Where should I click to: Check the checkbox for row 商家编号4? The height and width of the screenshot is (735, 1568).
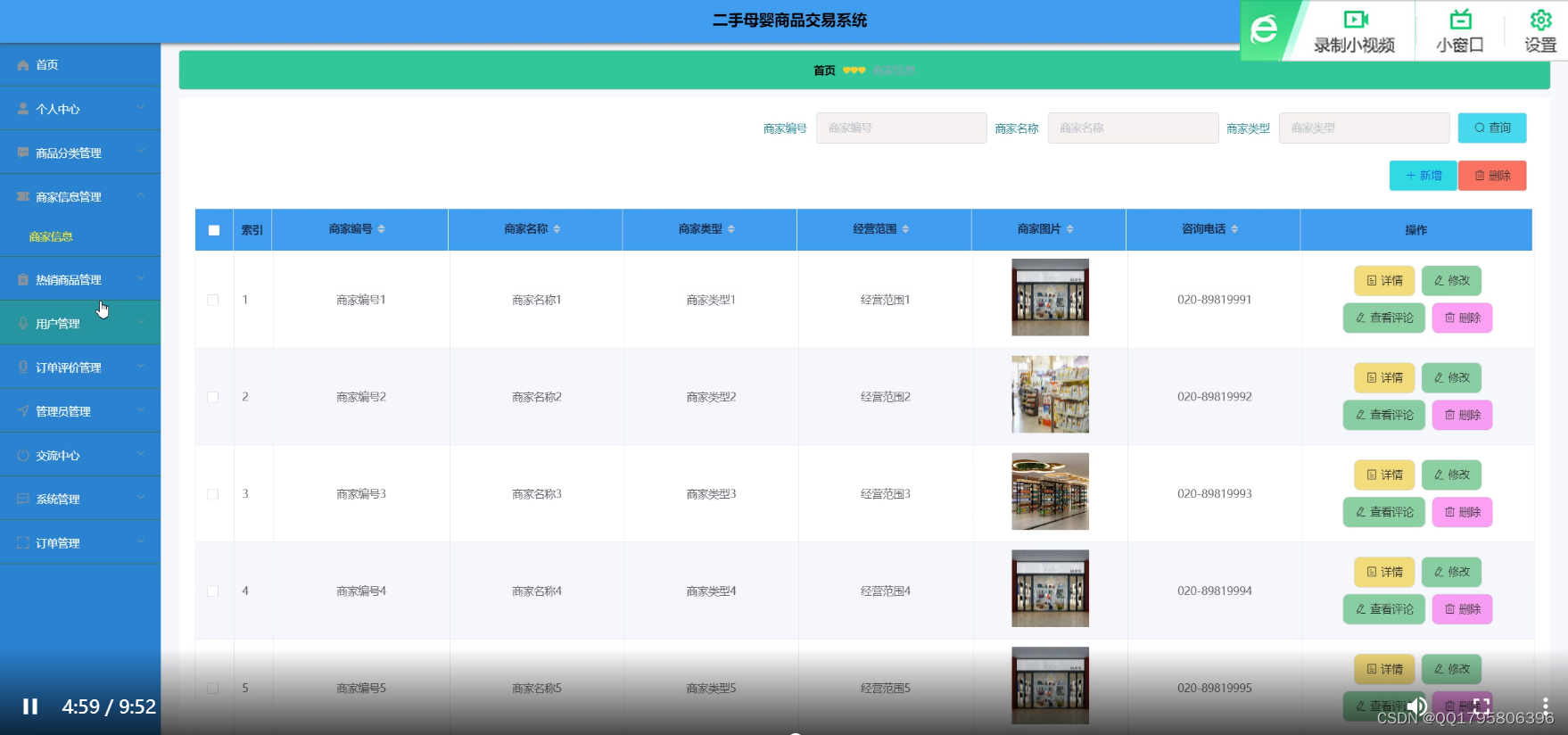[x=213, y=591]
